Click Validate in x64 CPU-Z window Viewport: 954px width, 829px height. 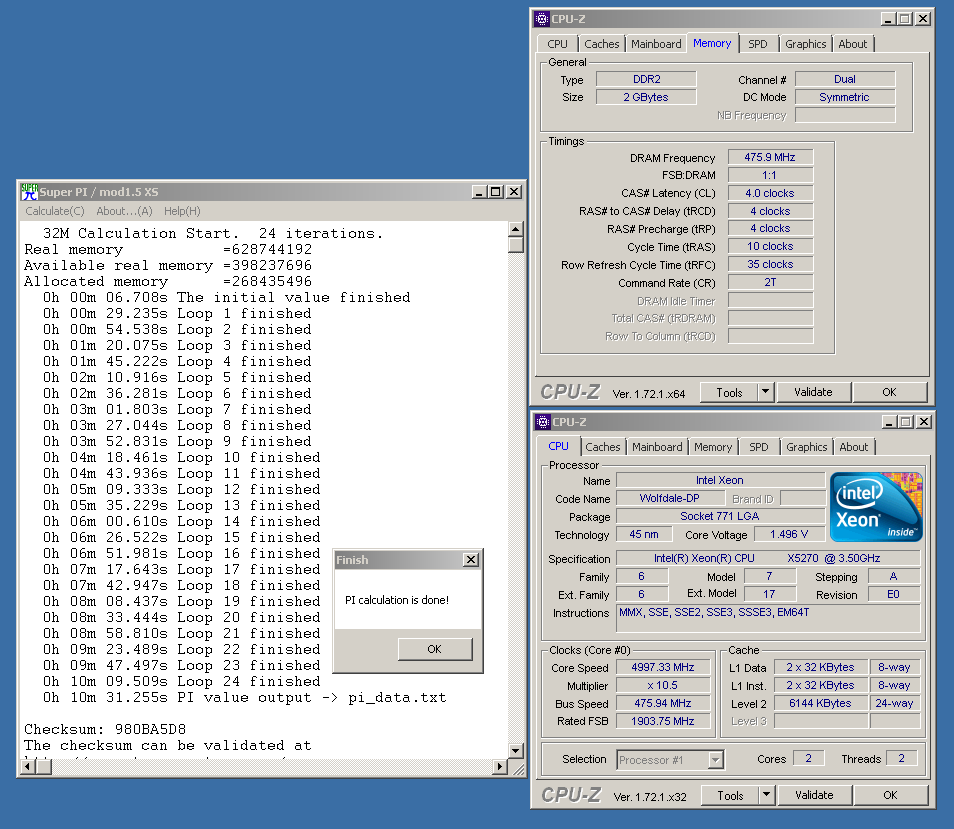click(x=813, y=392)
